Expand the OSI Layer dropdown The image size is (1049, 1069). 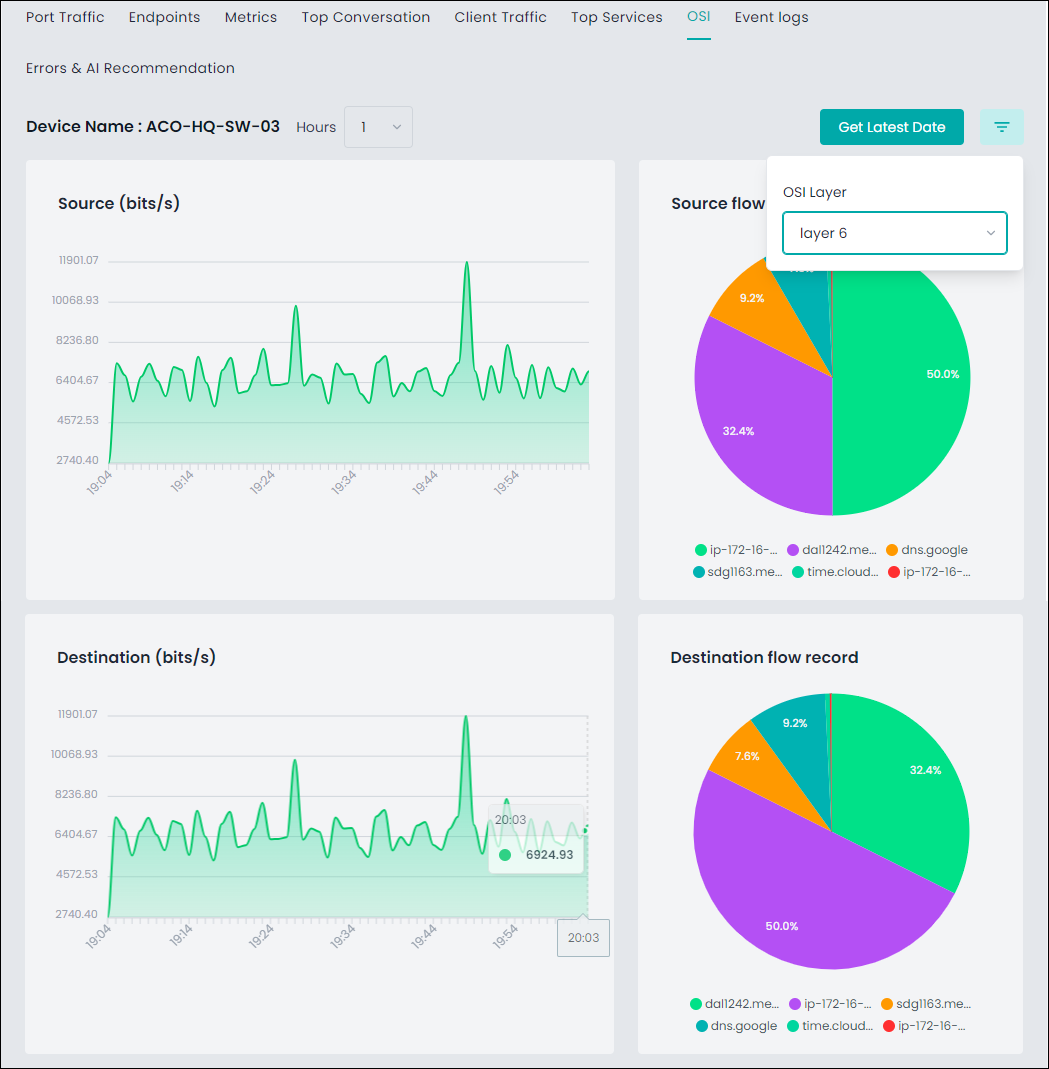coord(894,233)
